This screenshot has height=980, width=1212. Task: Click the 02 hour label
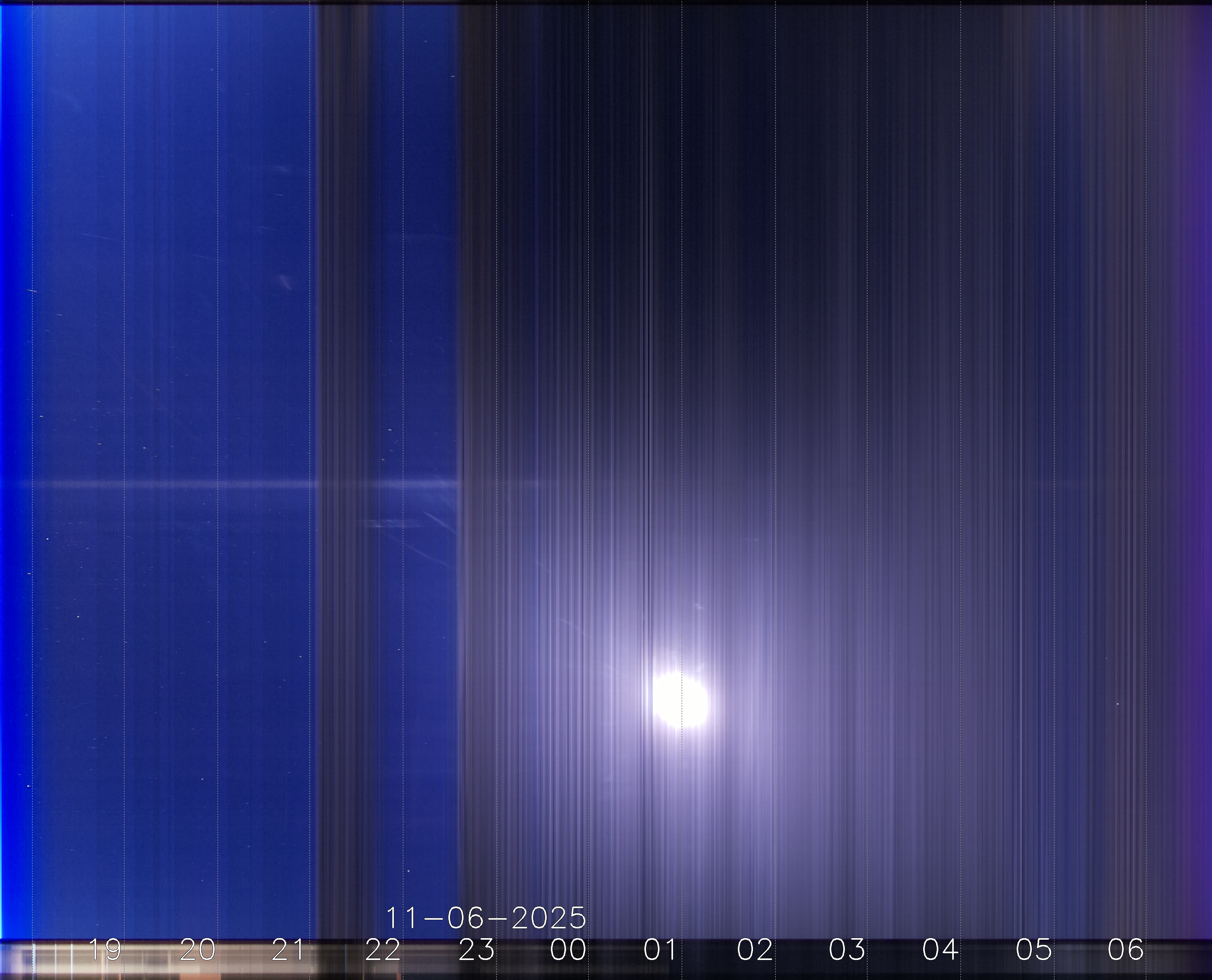(754, 949)
